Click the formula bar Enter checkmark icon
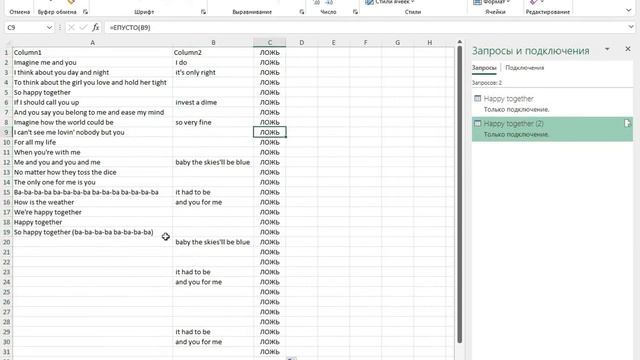 (x=83, y=27)
